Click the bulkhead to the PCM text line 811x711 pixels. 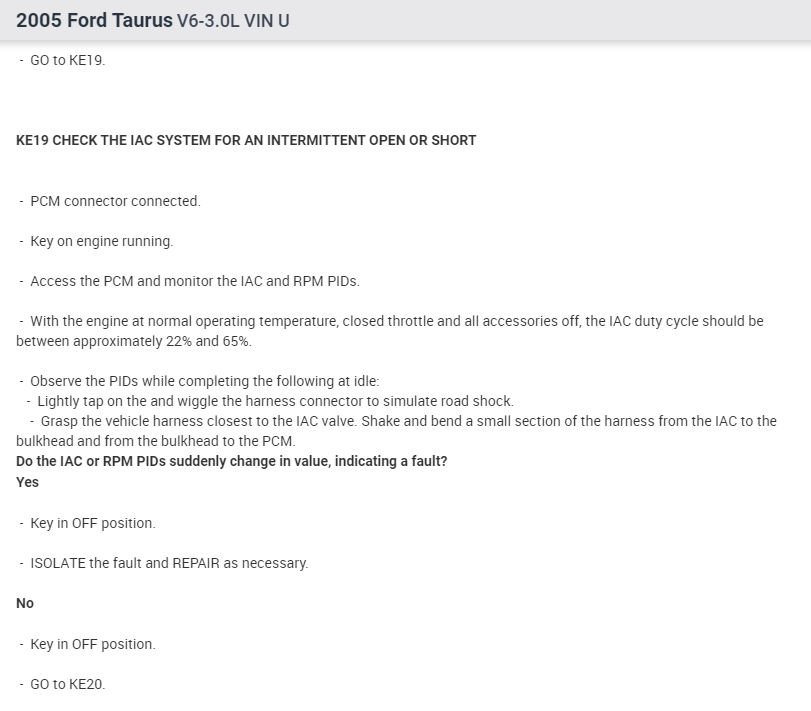tap(155, 441)
